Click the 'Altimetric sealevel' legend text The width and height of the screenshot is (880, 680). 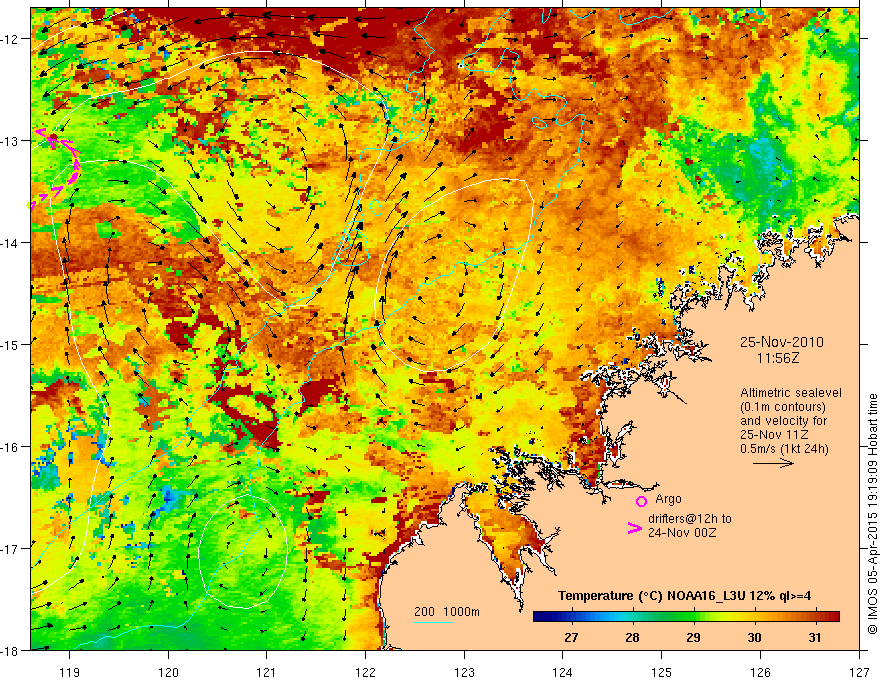(791, 393)
